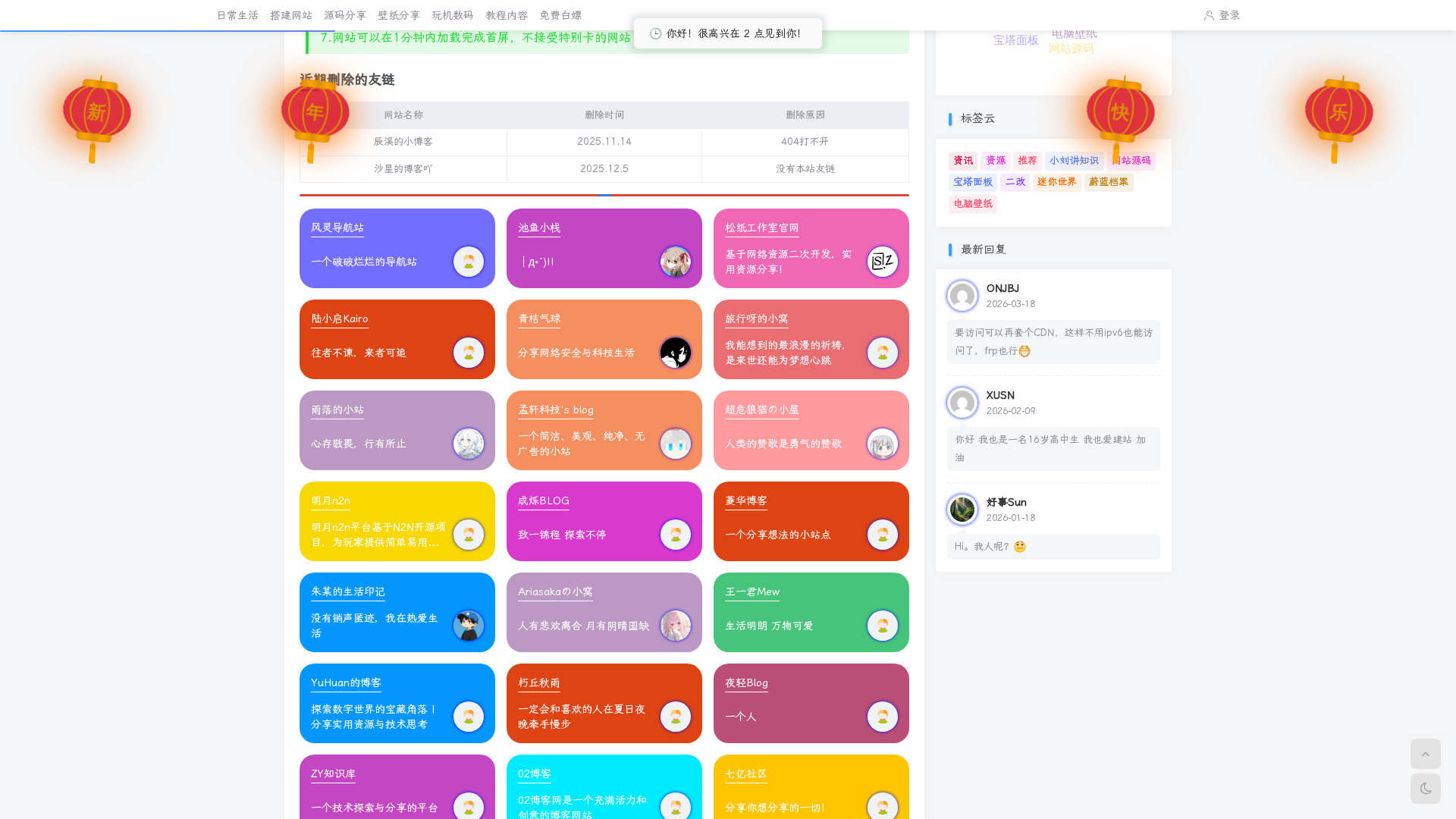
Task: Click the 电脑壁纸 tag in the cloud
Action: [972, 204]
